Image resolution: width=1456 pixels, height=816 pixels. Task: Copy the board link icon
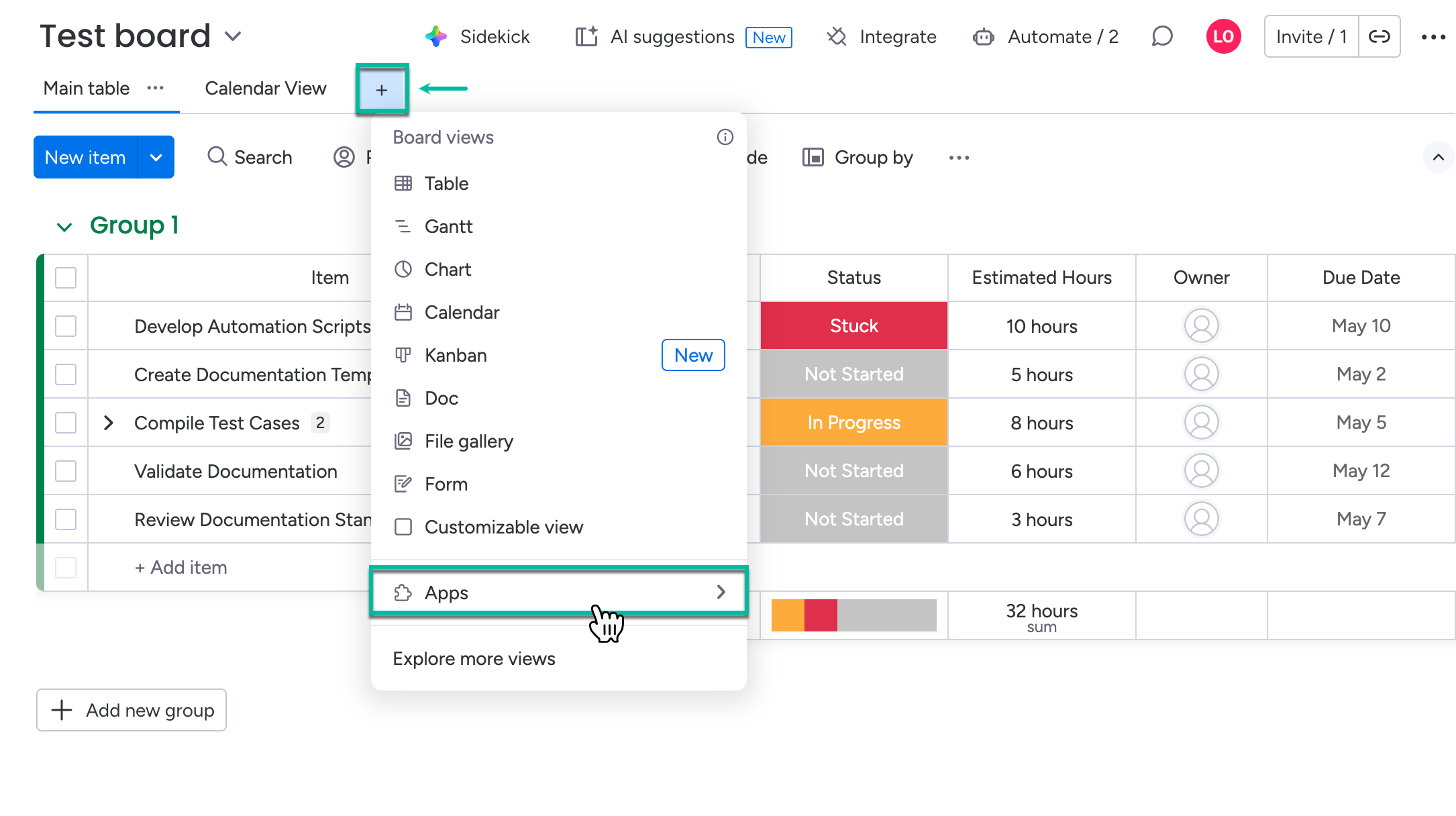[1380, 36]
